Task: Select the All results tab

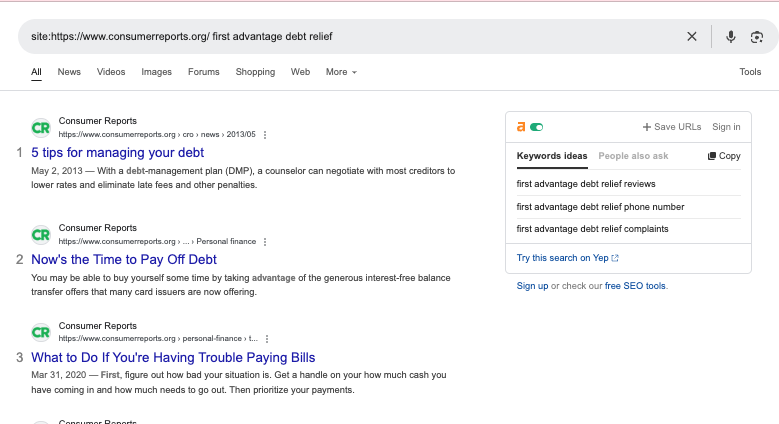Action: point(36,72)
